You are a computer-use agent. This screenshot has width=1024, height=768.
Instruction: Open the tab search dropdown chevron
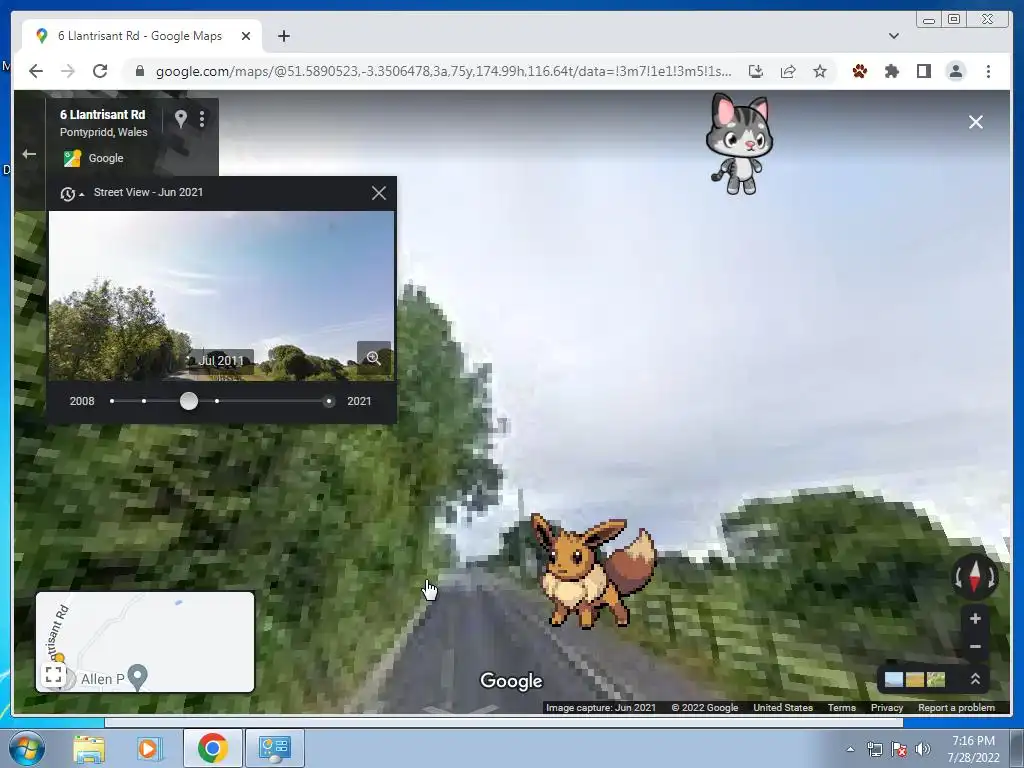893,36
